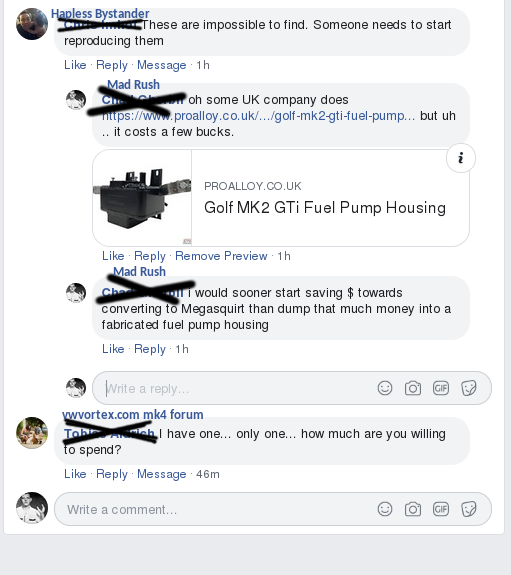Click the sticker icon in the reply box

(469, 388)
